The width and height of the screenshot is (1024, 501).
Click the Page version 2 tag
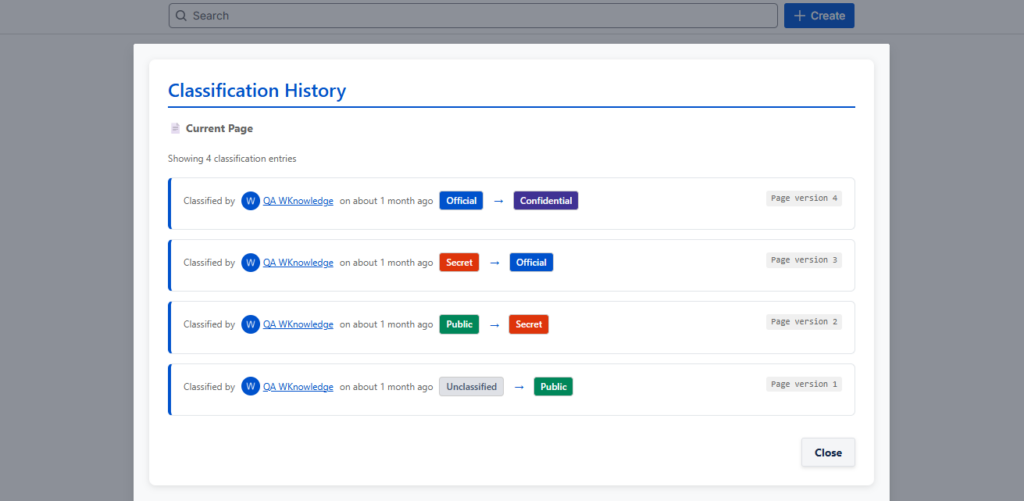[x=804, y=322]
